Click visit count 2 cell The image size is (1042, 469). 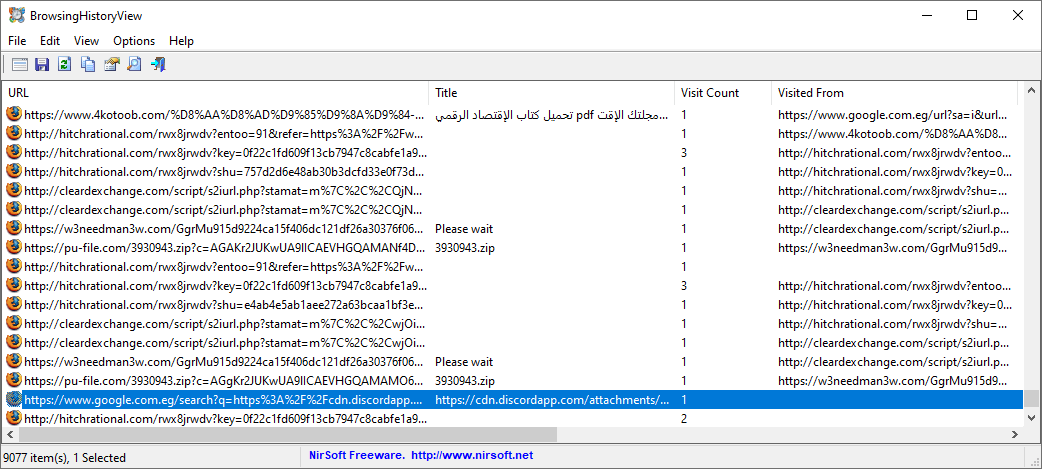pos(684,419)
